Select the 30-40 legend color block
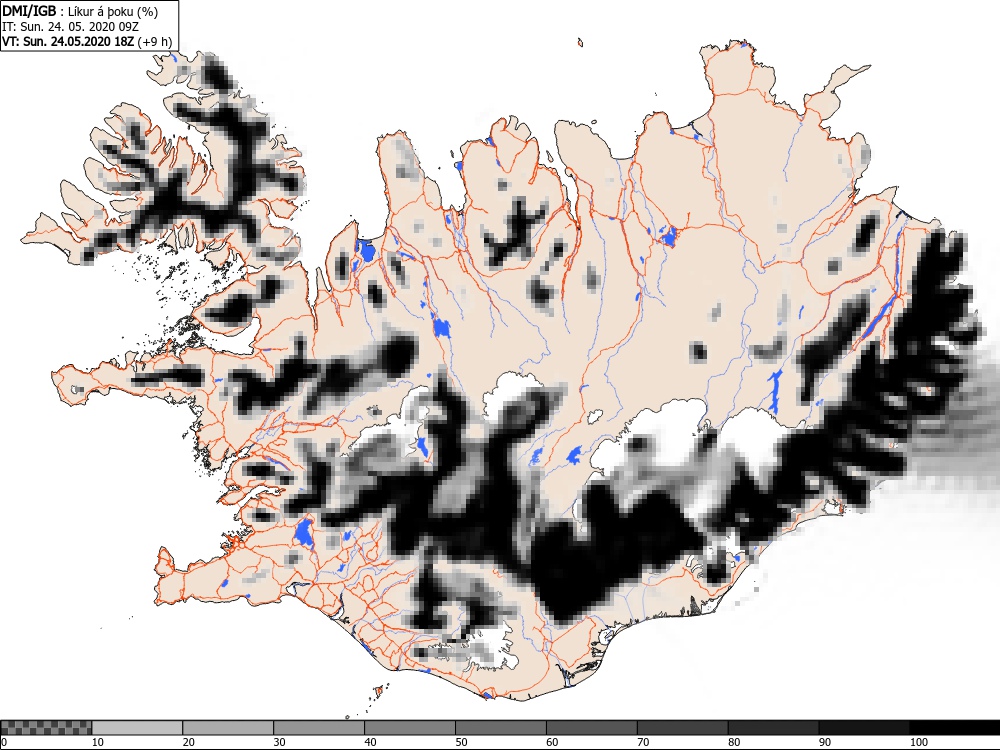Viewport: 1000px width, 750px height. coord(319,728)
